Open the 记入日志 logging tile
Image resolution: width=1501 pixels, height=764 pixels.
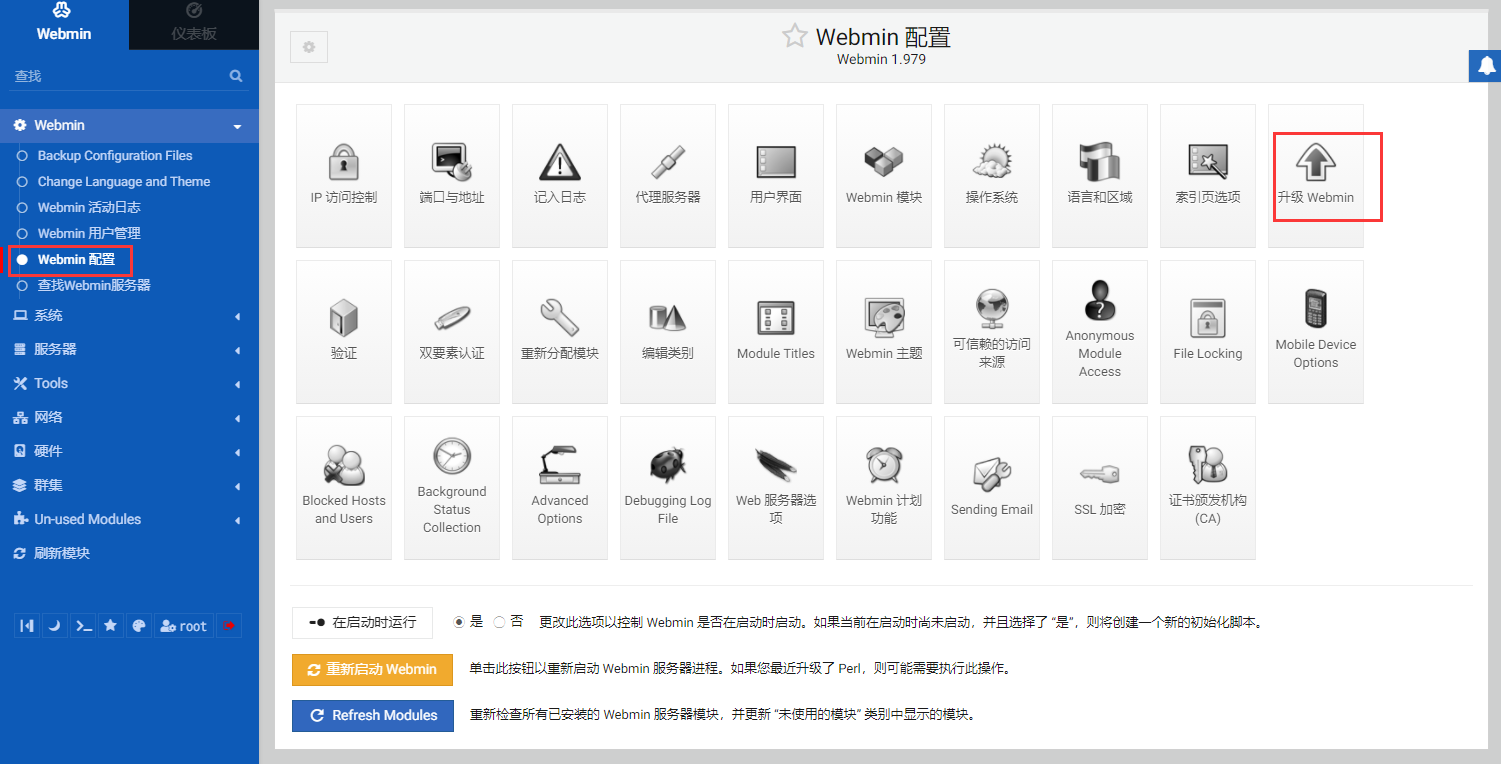point(560,176)
